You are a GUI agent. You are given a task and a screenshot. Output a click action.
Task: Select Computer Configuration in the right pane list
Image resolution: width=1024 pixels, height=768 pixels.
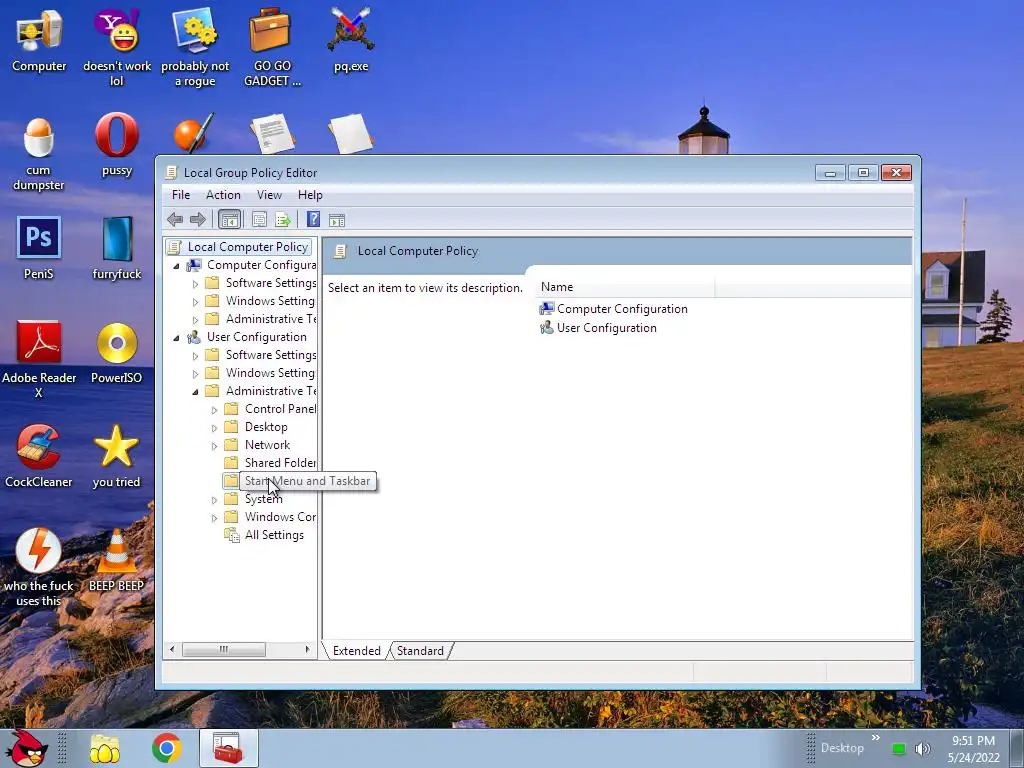pos(613,309)
